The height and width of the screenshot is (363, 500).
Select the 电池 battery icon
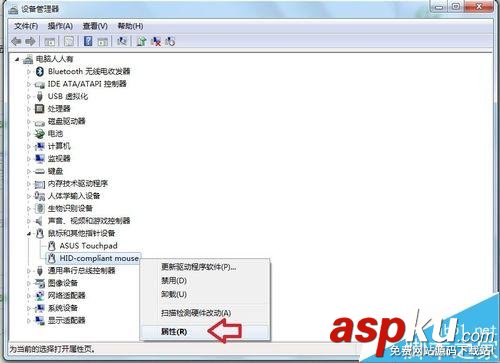click(40, 134)
